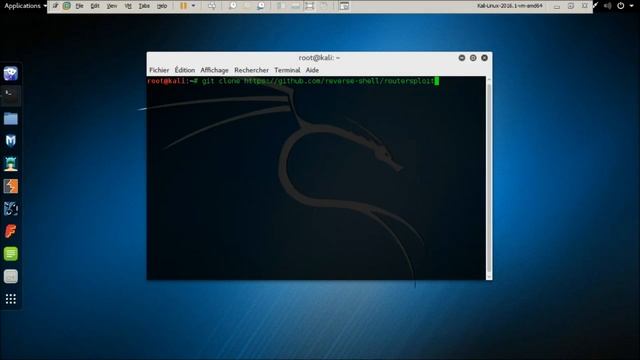Expand the system menu arrow in top bar
The image size is (640, 360).
coord(631,6)
